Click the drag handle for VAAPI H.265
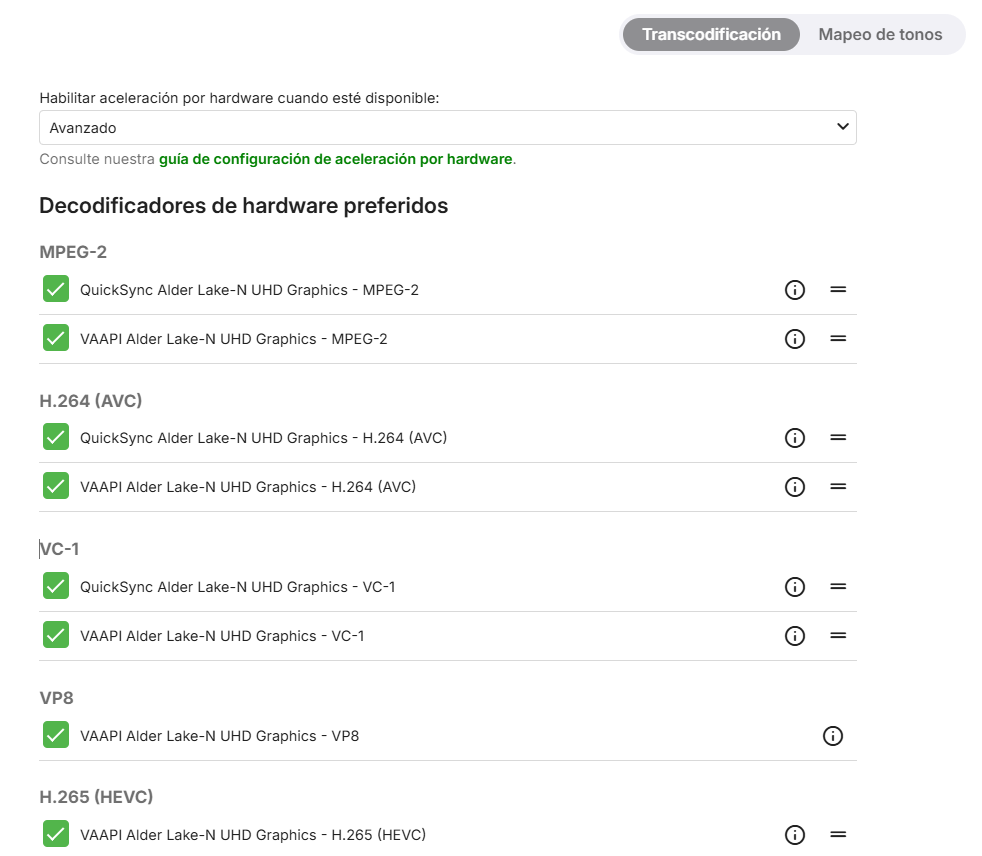 838,834
